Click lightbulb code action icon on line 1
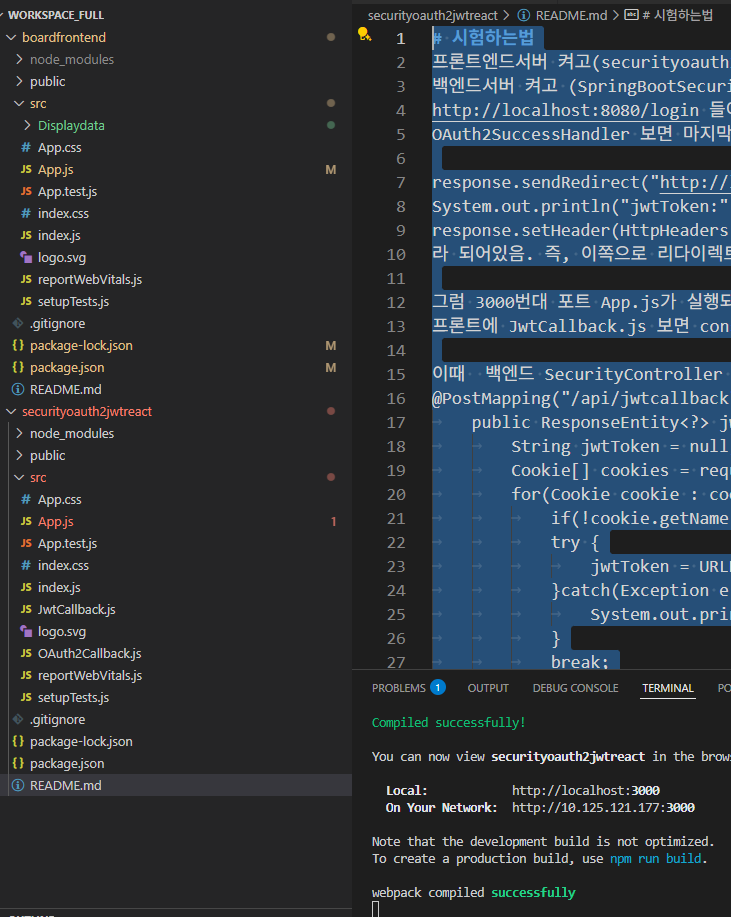The image size is (731, 917). (x=364, y=35)
